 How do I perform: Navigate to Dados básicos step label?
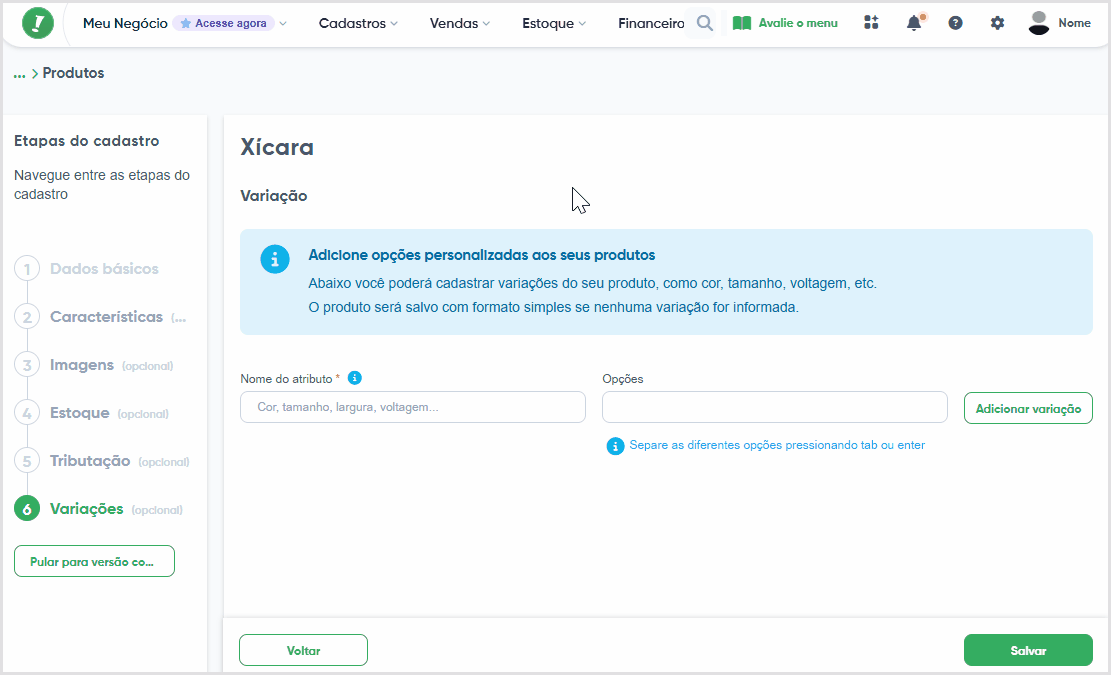(104, 269)
